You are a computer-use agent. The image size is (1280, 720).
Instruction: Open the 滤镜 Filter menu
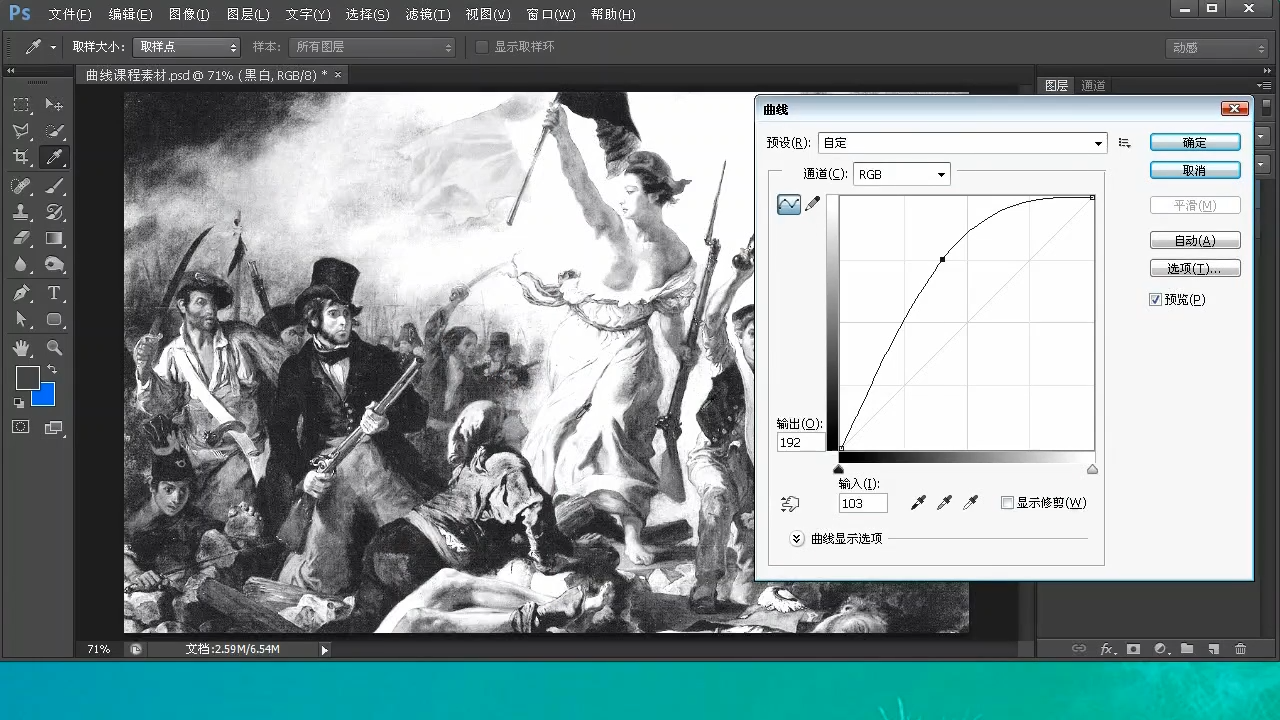(x=428, y=15)
